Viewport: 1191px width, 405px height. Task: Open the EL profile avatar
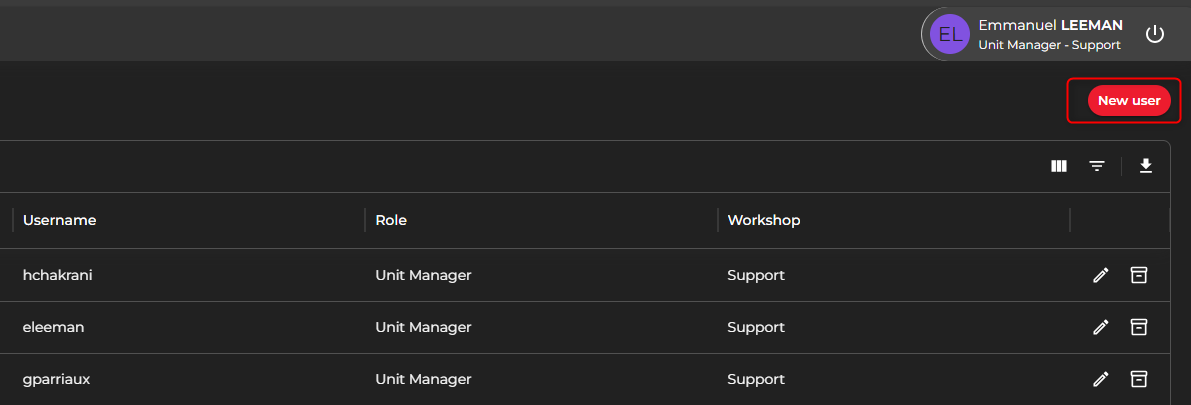tap(949, 34)
